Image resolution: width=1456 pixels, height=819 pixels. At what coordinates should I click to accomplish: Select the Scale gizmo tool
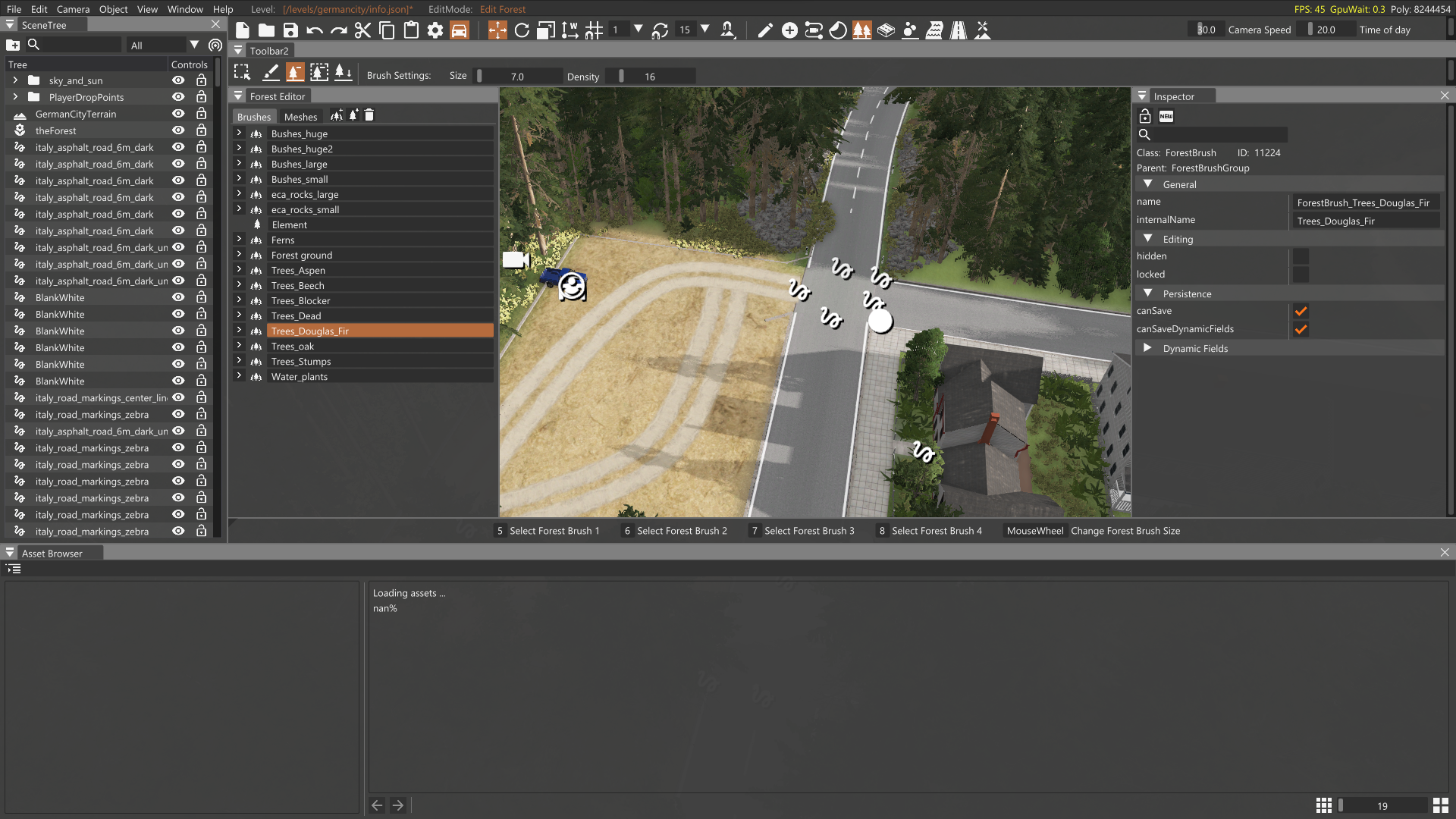(x=546, y=30)
